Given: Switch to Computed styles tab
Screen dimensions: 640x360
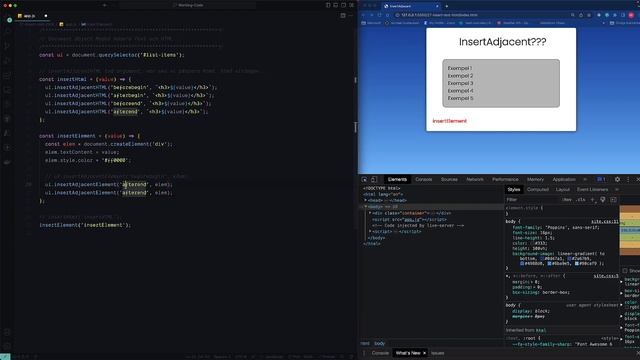Looking at the screenshot, I should [538, 189].
